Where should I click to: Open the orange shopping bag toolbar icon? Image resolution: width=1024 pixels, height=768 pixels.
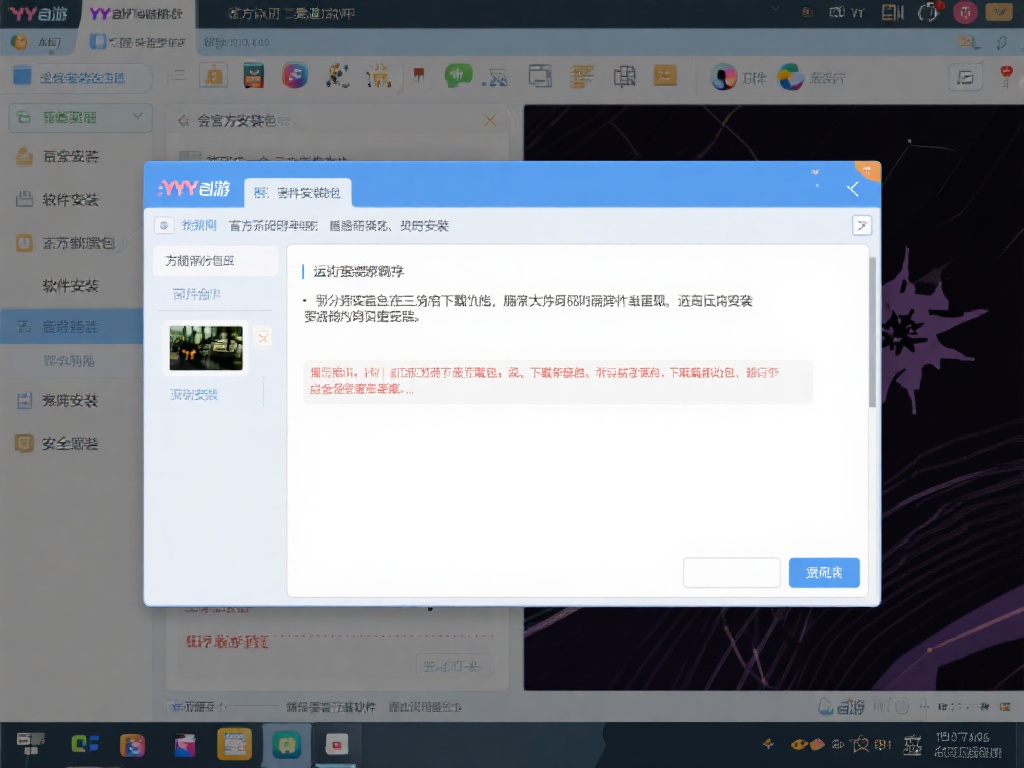[x=212, y=75]
